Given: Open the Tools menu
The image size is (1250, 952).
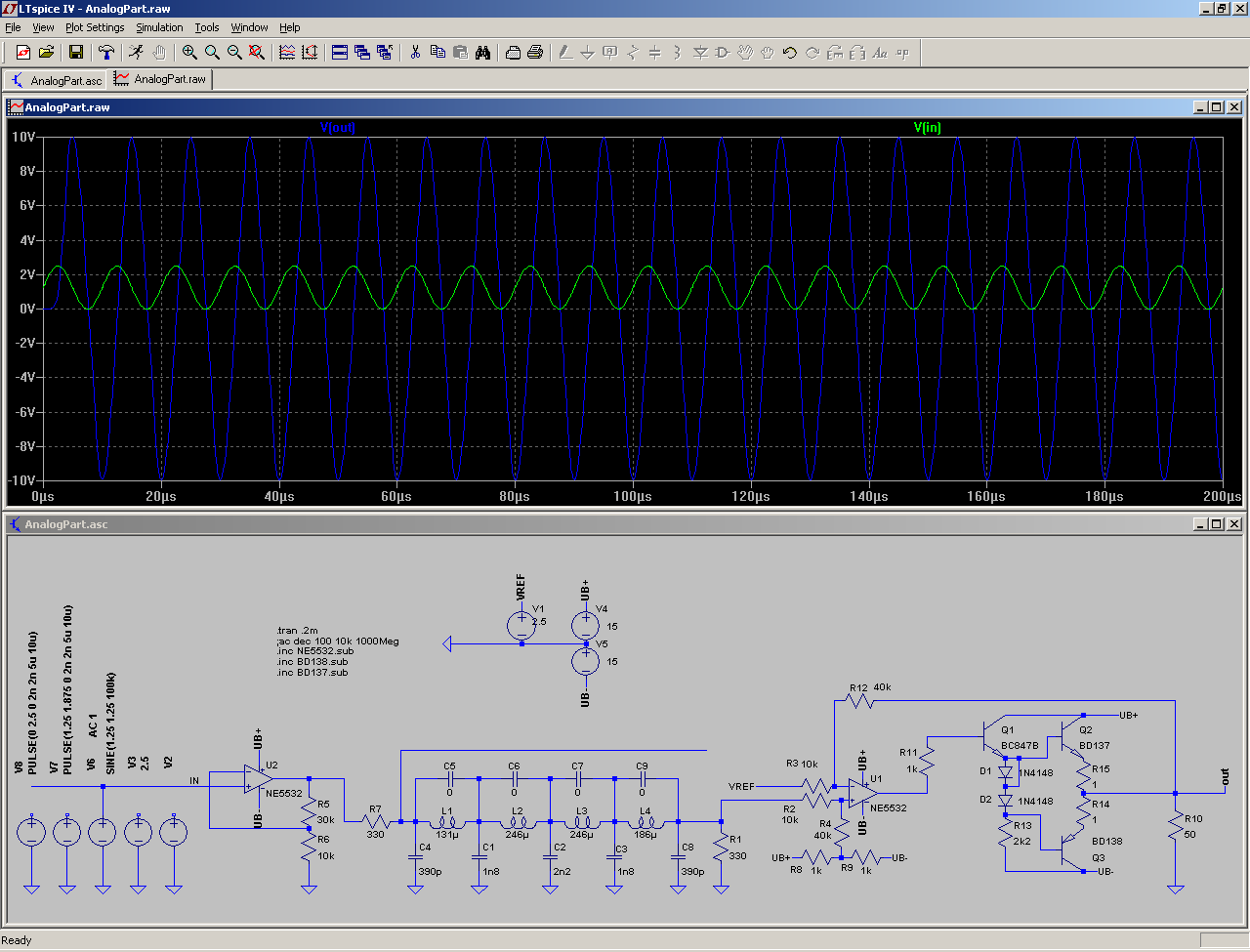Looking at the screenshot, I should click(207, 27).
